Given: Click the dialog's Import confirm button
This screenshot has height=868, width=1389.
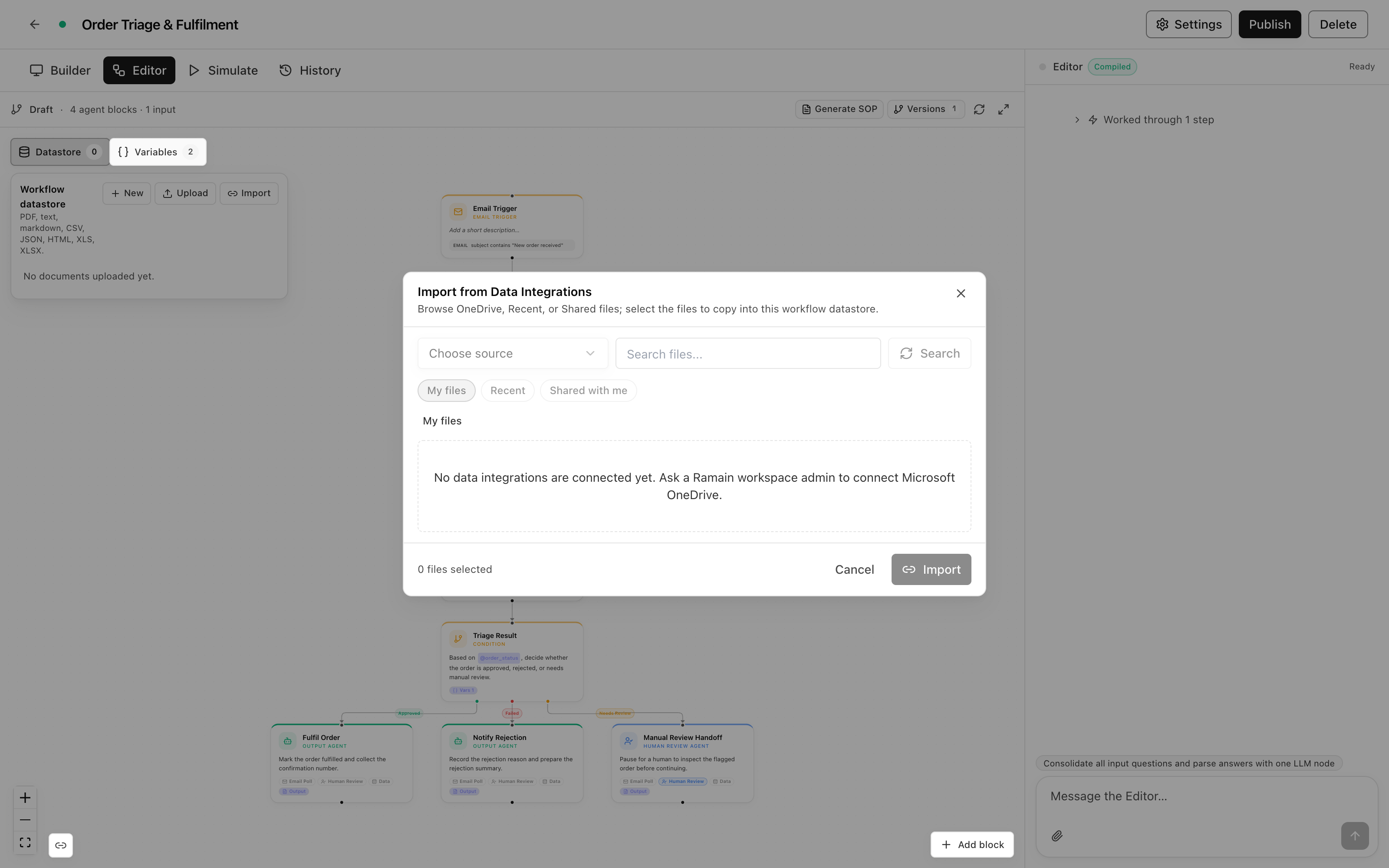Looking at the screenshot, I should 930,569.
